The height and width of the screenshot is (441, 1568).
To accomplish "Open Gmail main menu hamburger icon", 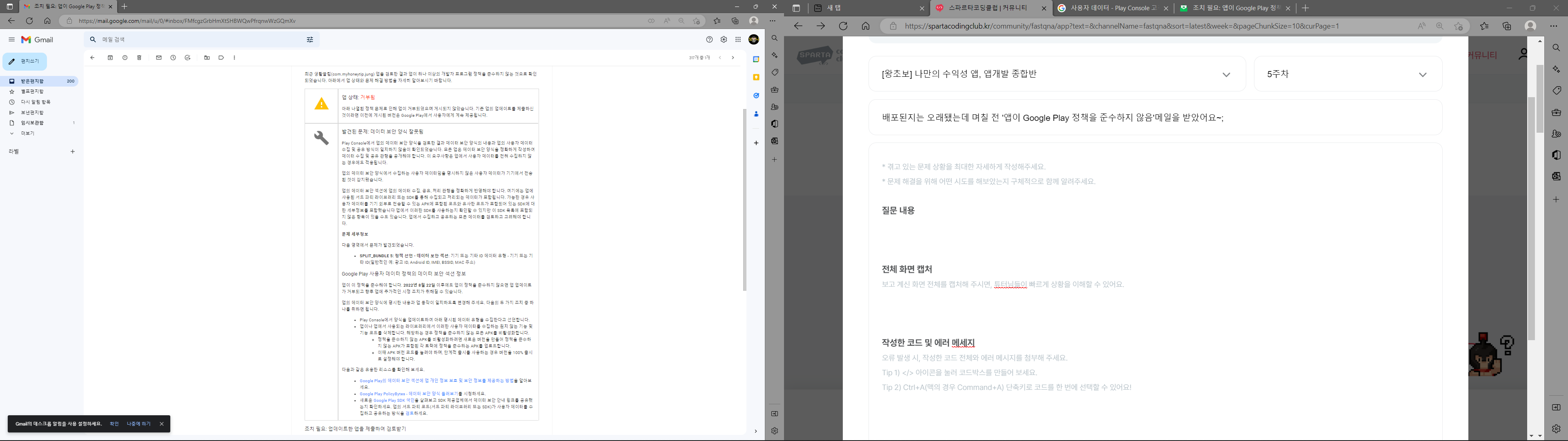I will 11,40.
